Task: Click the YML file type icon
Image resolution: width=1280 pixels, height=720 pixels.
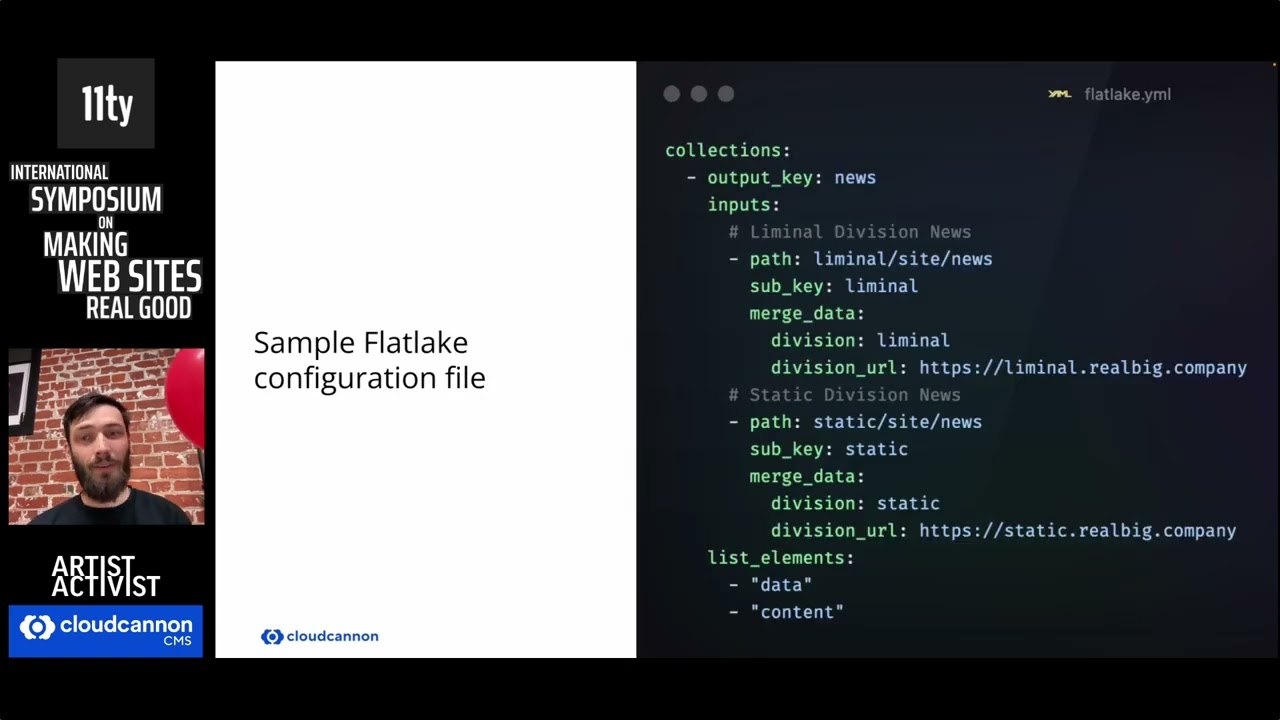Action: 1060,94
